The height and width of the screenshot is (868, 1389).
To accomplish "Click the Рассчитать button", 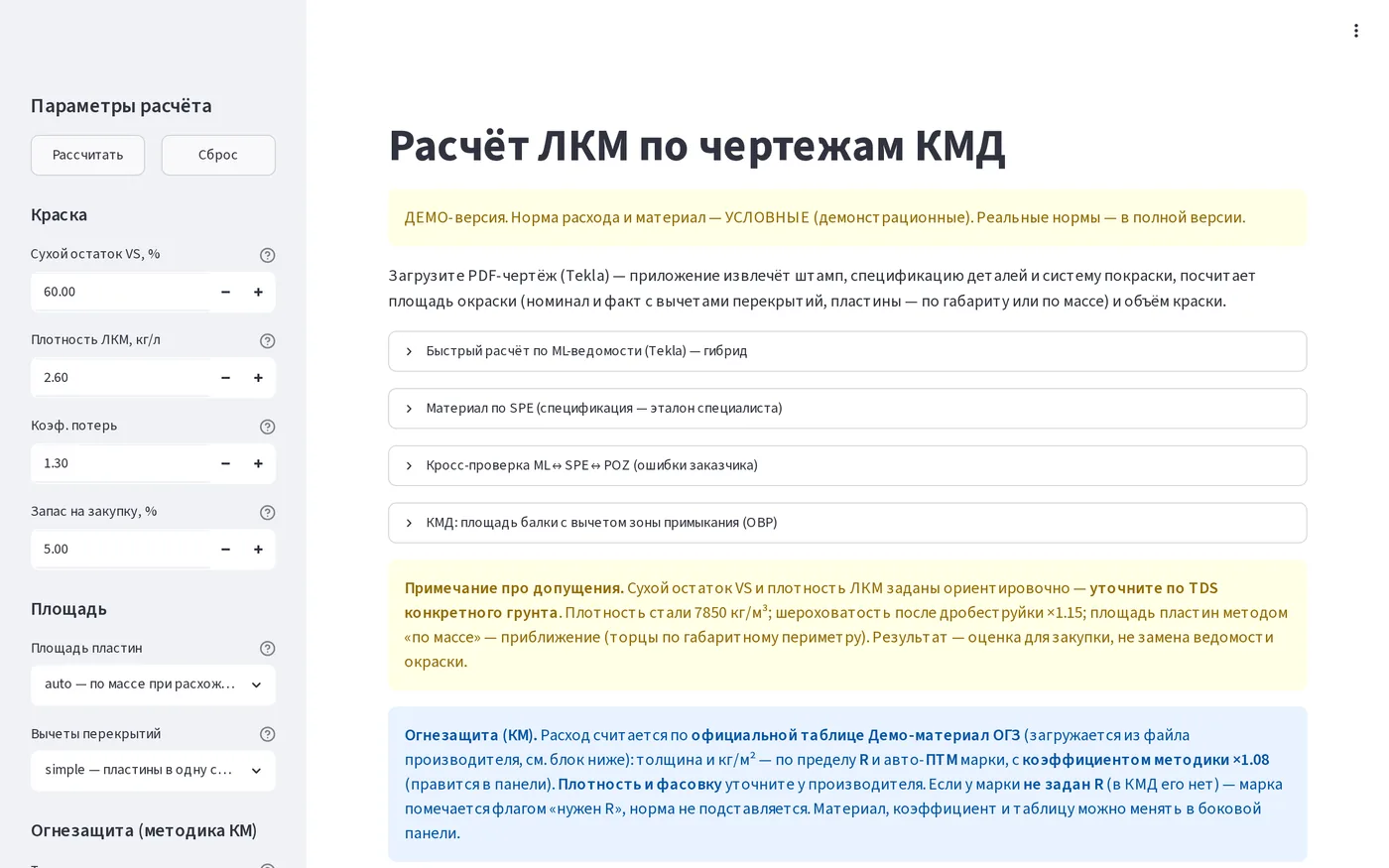I will click(87, 155).
